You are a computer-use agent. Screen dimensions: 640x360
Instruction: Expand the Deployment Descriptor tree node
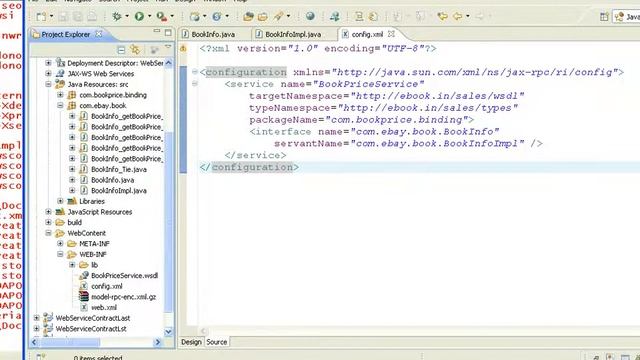click(48, 63)
